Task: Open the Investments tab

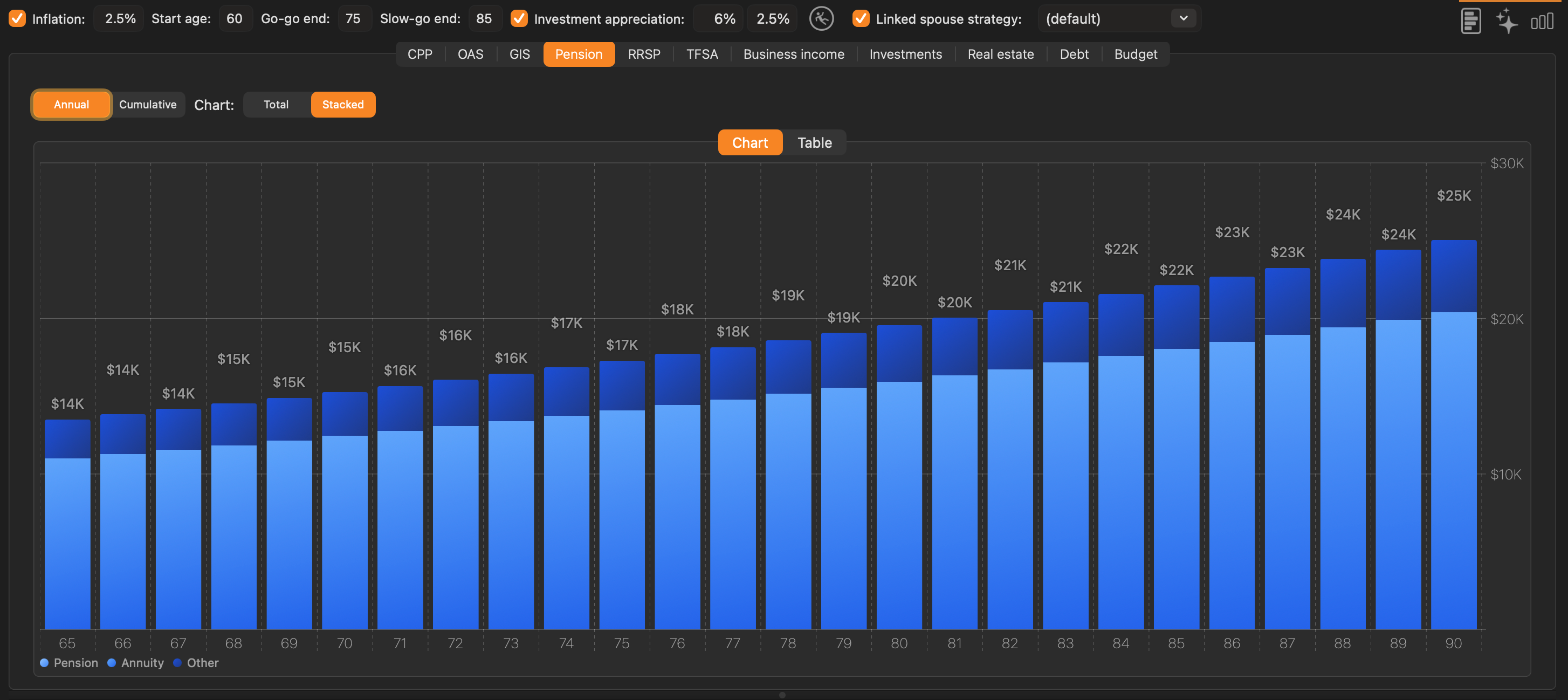Action: (906, 54)
